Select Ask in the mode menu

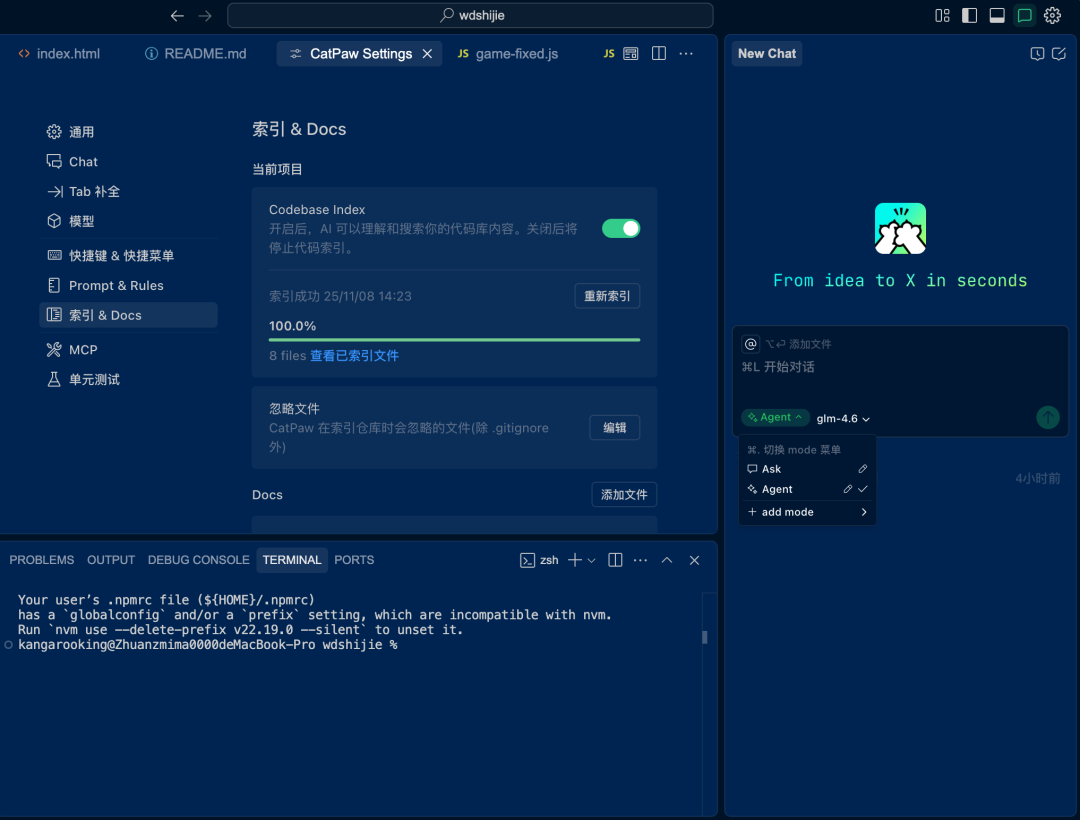pos(772,469)
